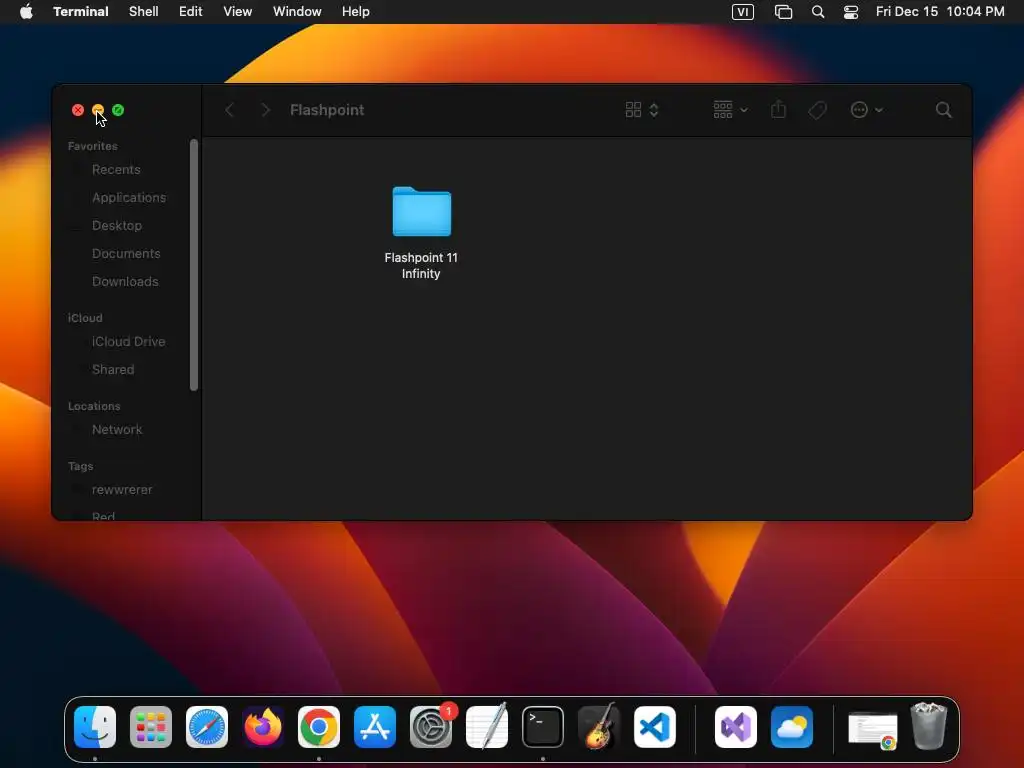Click the date and time display
1024x768 pixels.
940,11
